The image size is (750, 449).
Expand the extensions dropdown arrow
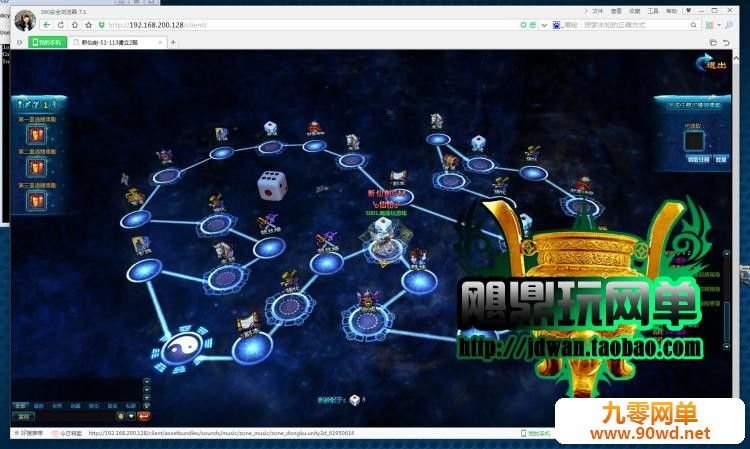pyautogui.click(x=718, y=25)
